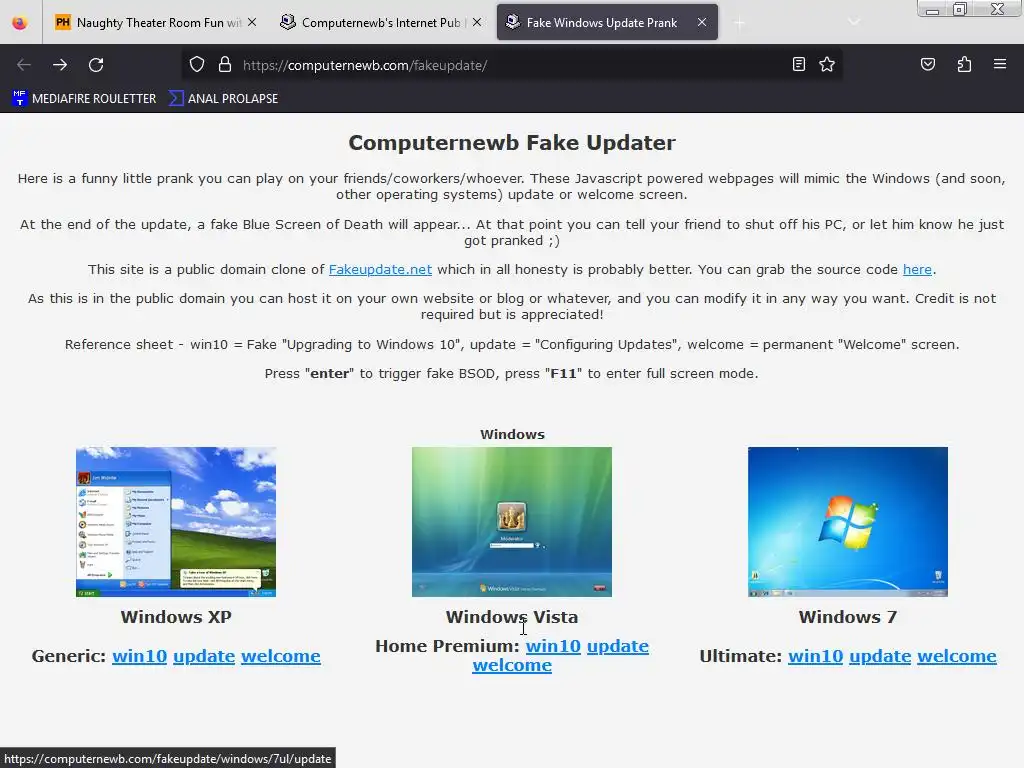Open the tracking protection shield icon

[197, 65]
